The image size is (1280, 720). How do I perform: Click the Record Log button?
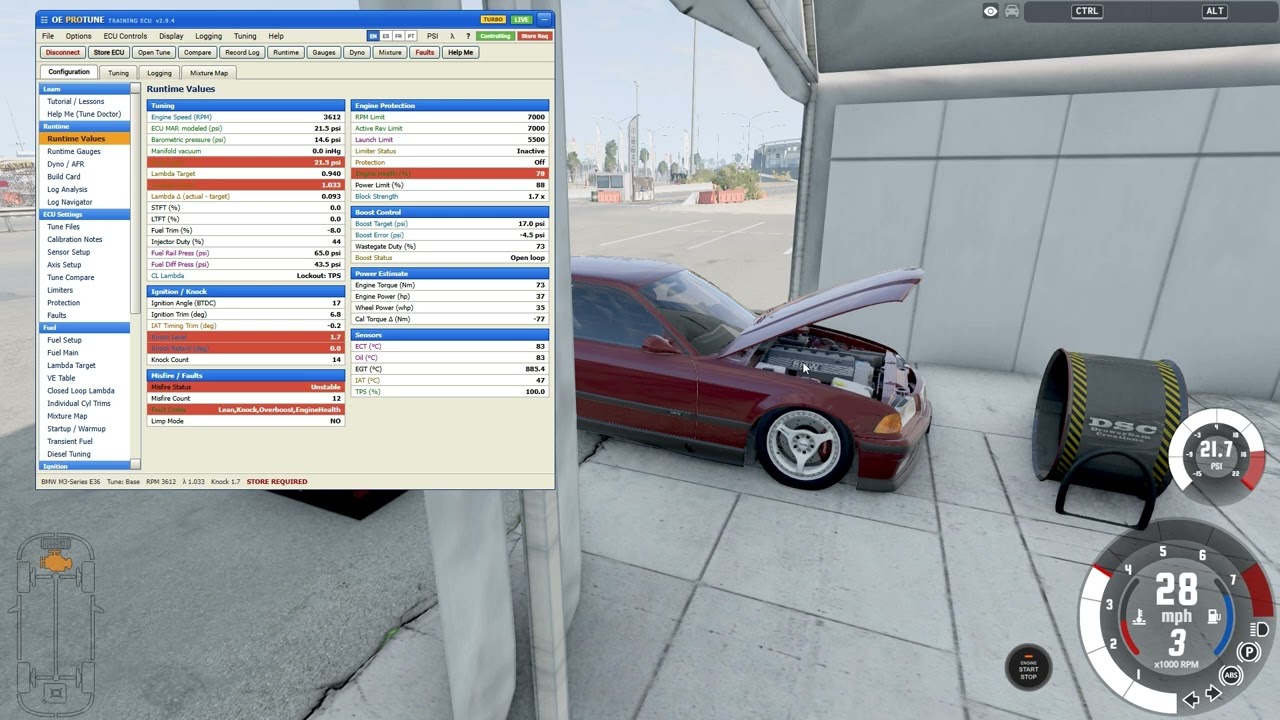[x=242, y=52]
